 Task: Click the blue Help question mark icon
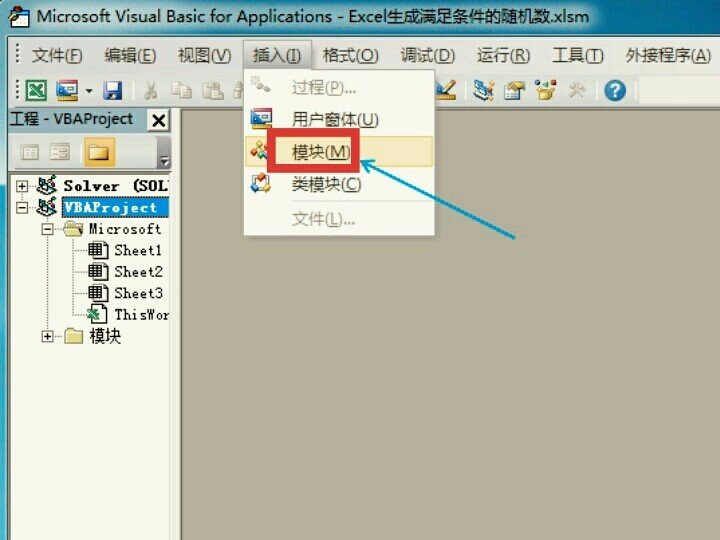pos(615,91)
